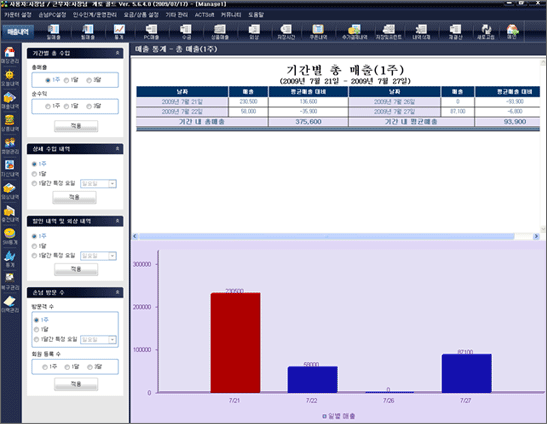This screenshot has height=424, width=547.
Task: Open the two-people member icon in sidebar
Action: tap(10, 143)
